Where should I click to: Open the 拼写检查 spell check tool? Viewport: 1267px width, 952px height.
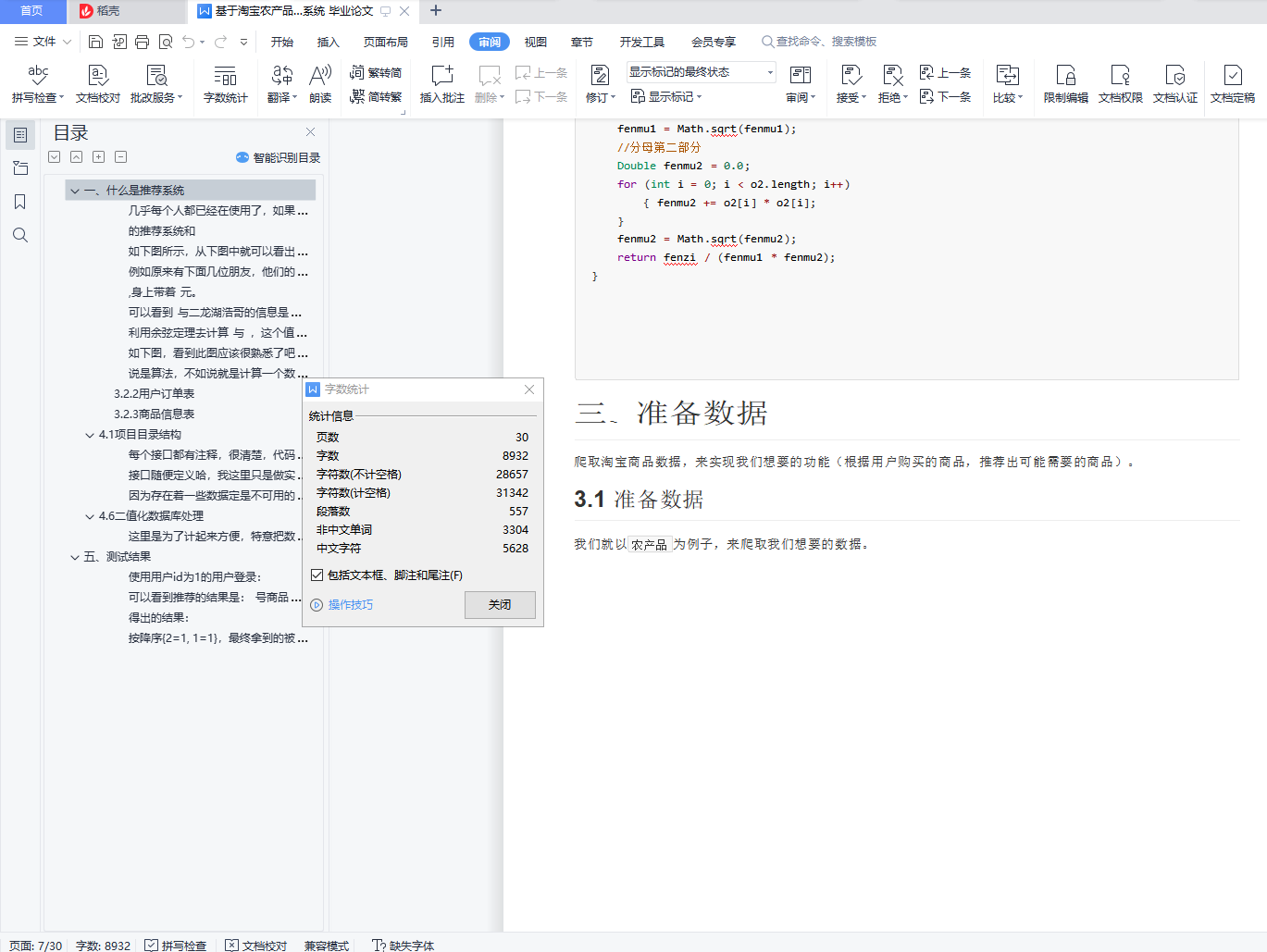(x=38, y=83)
